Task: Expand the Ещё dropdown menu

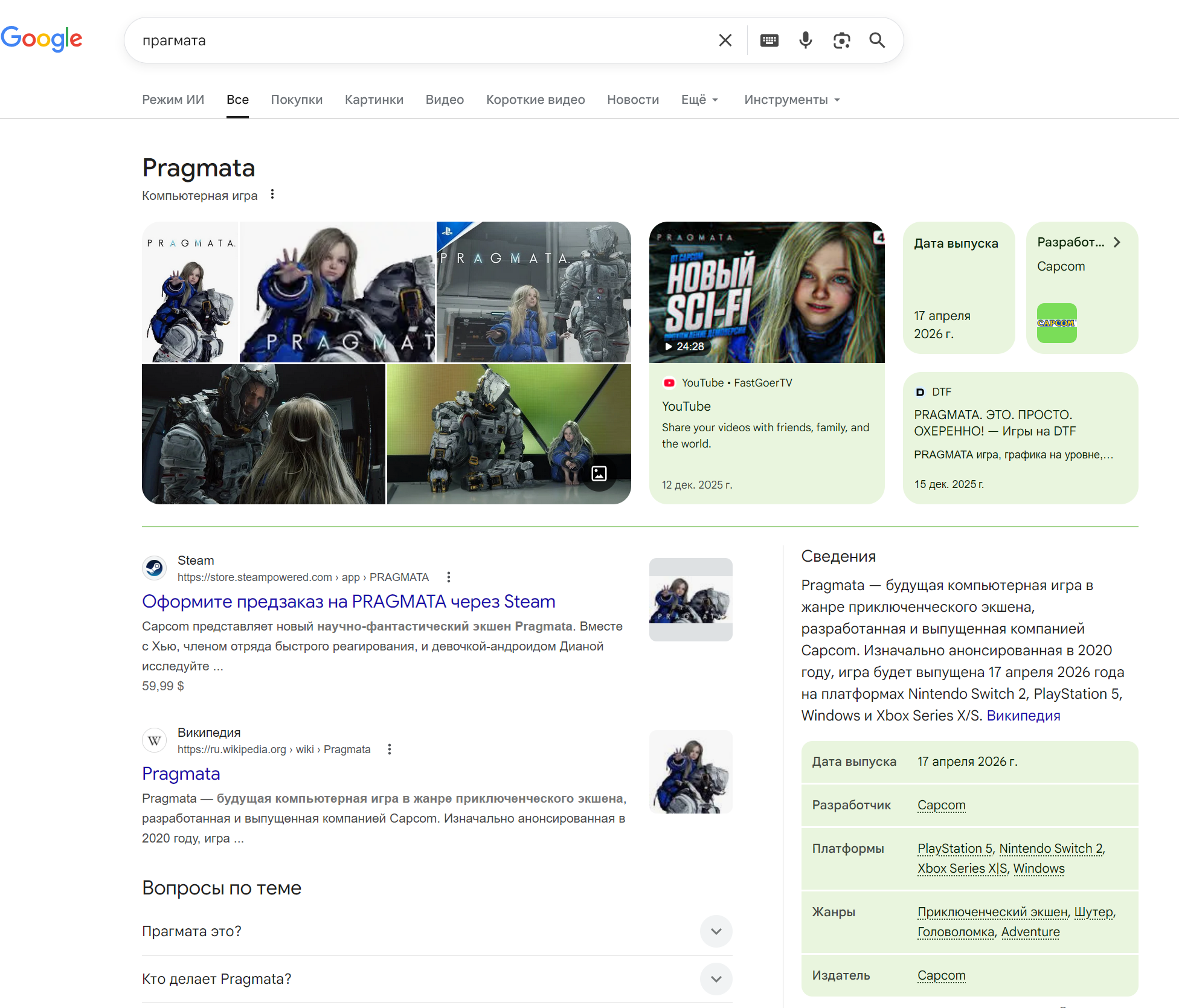Action: click(x=699, y=100)
